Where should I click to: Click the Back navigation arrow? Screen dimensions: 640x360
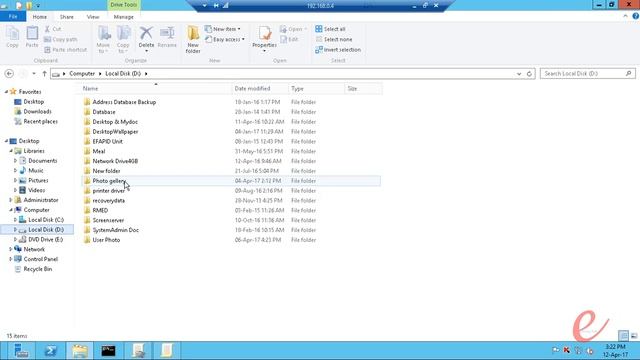[x=9, y=73]
